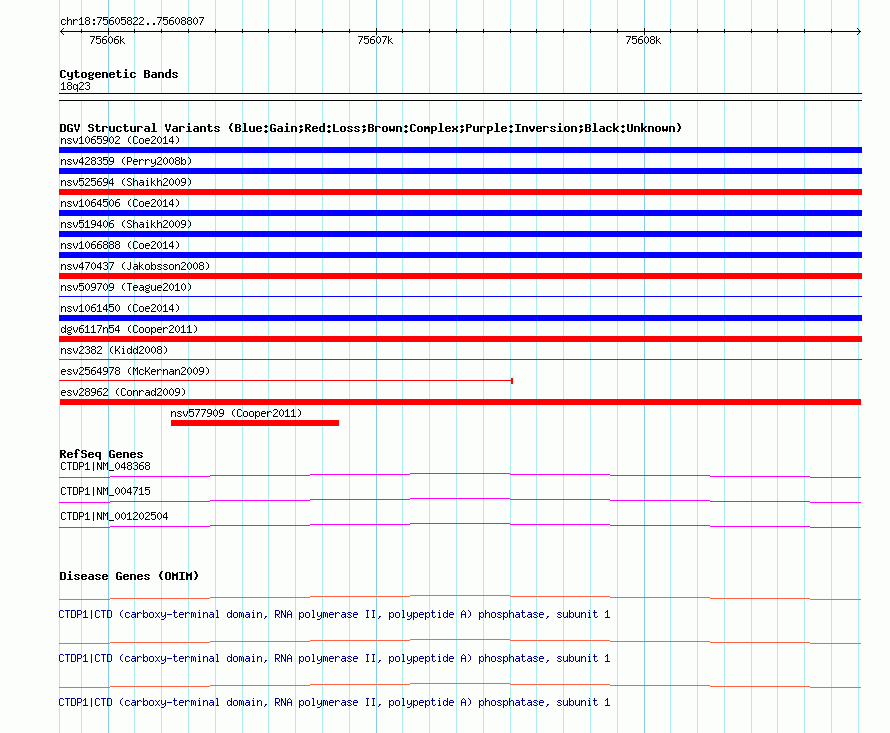Click the esv28962 (Conrad2009) label

tap(123, 392)
